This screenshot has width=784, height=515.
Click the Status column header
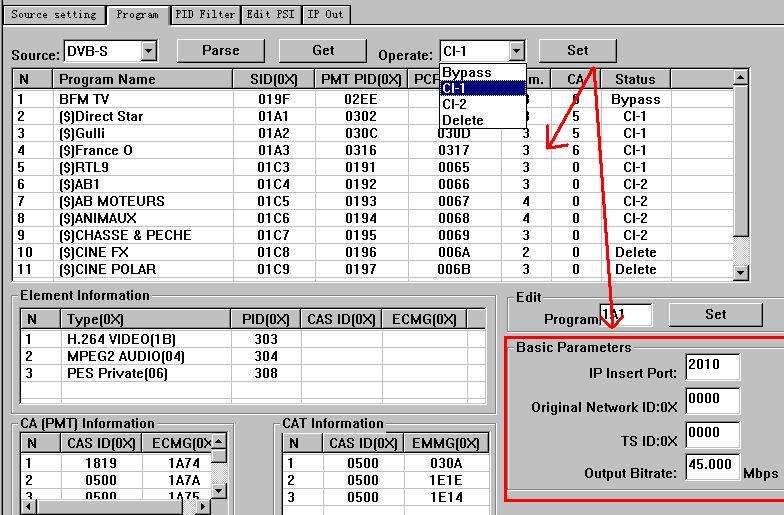tap(635, 79)
